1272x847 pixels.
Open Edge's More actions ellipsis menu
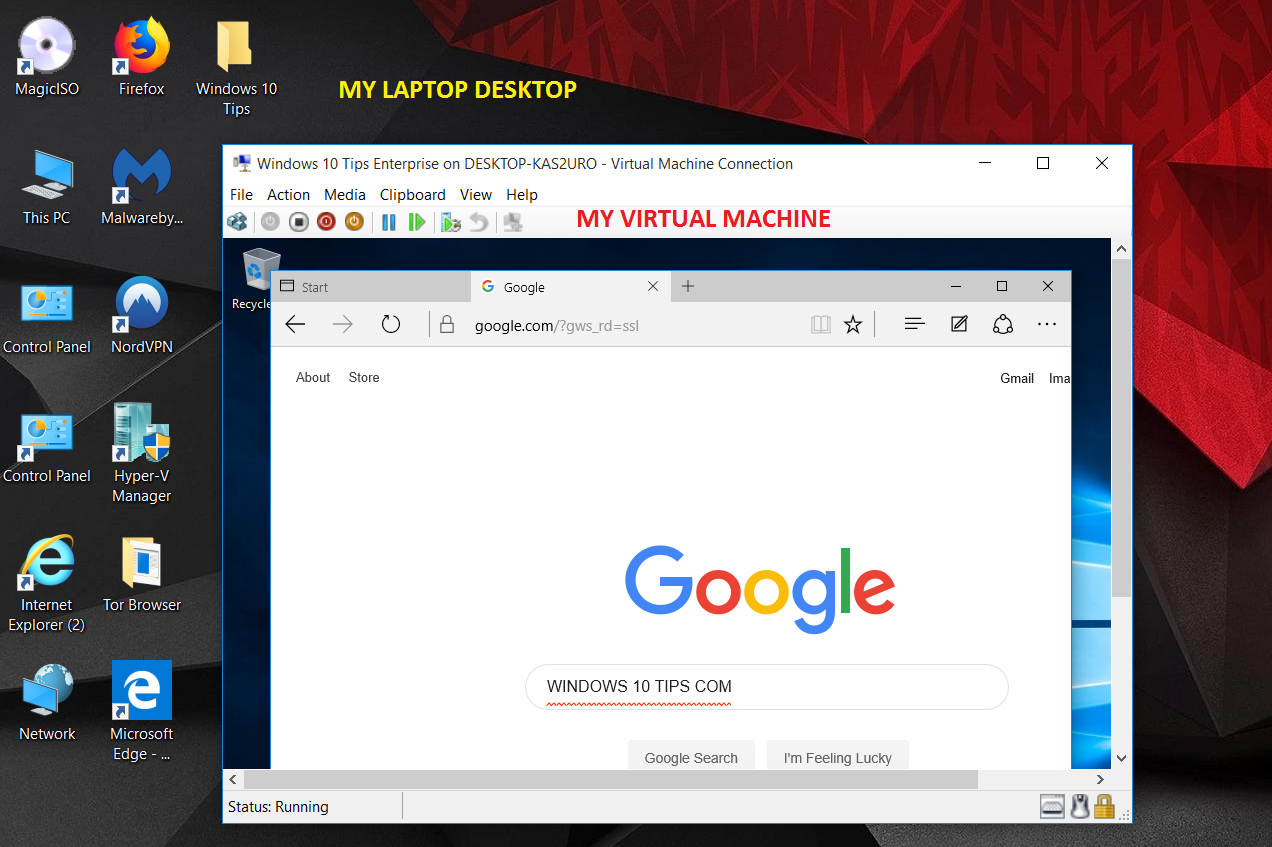click(1047, 324)
